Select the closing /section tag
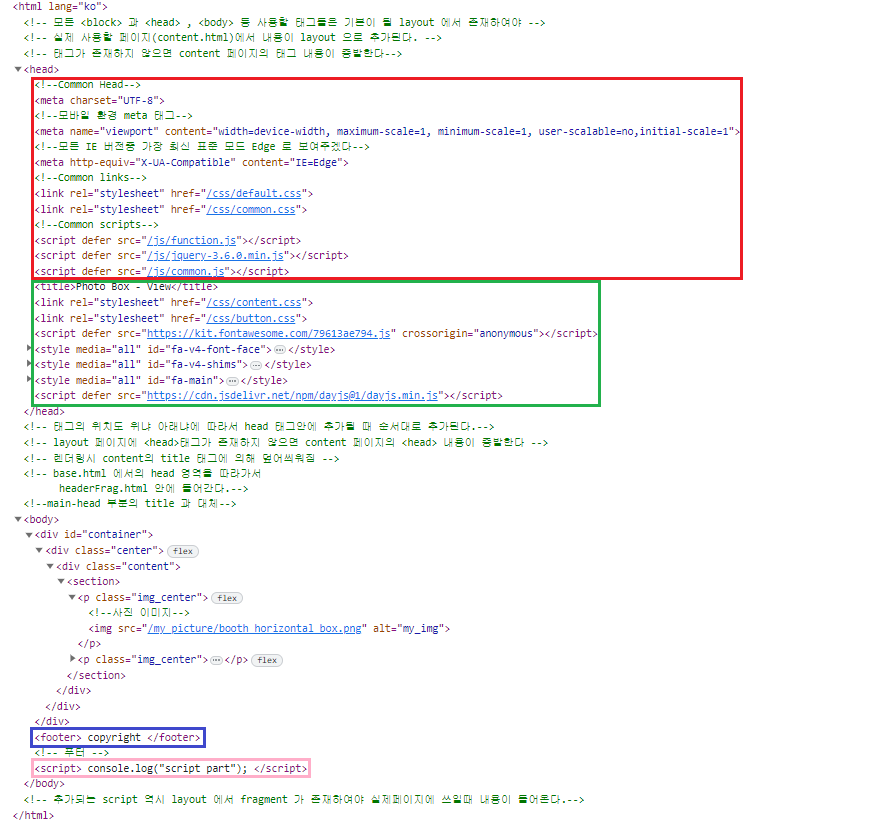Viewport: 895px width, 833px height. [x=96, y=675]
